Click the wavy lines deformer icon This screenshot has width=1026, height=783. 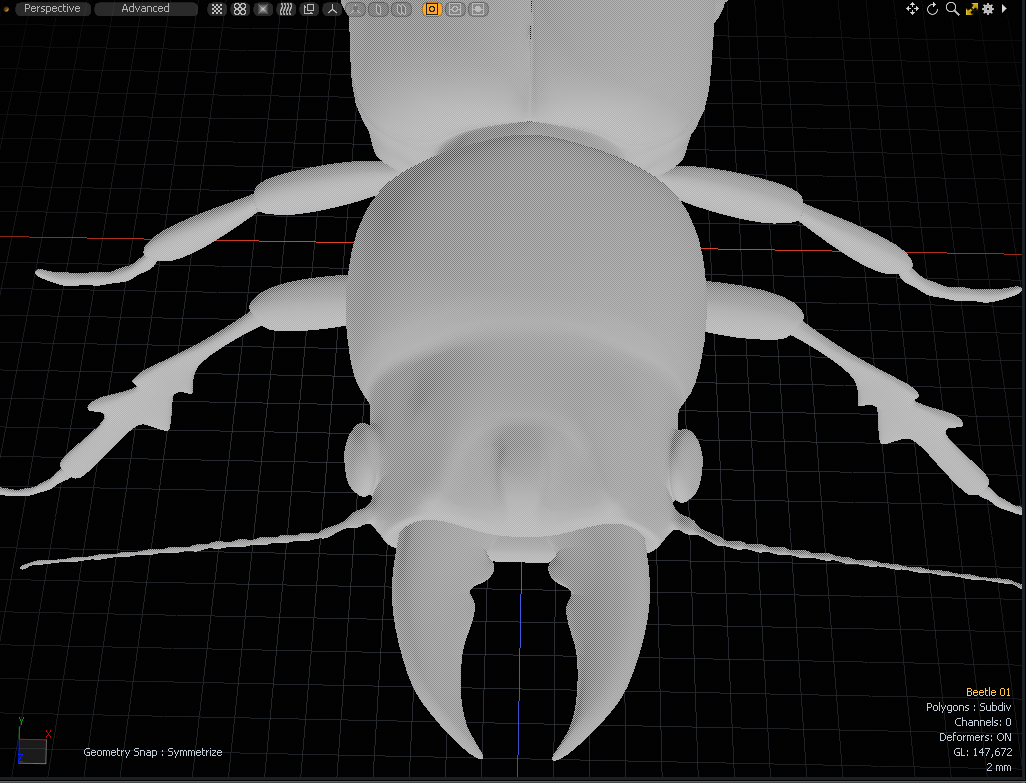tap(286, 9)
